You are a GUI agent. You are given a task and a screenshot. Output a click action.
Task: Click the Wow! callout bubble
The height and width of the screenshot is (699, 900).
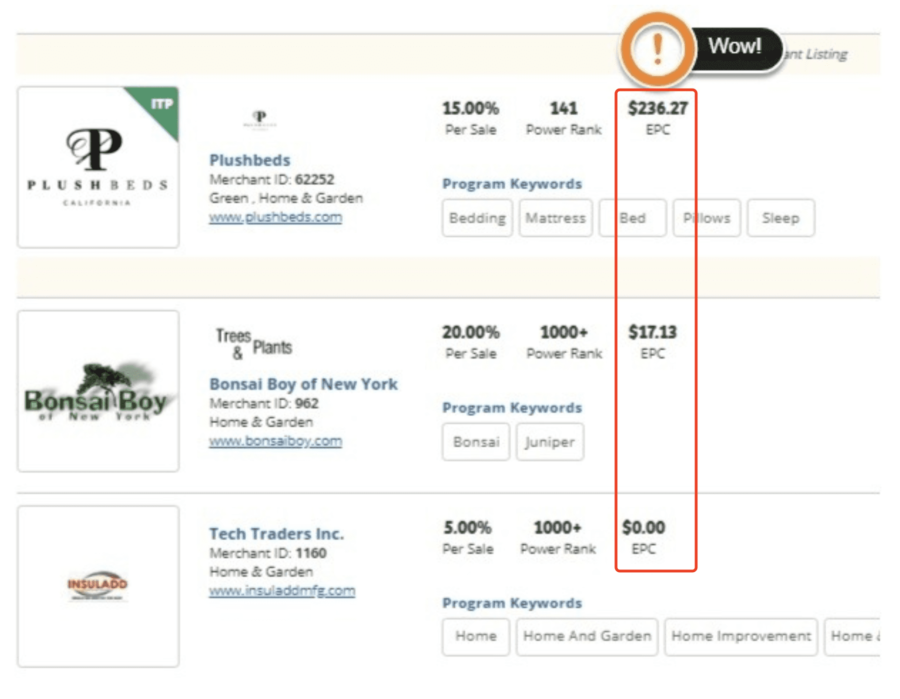click(737, 44)
